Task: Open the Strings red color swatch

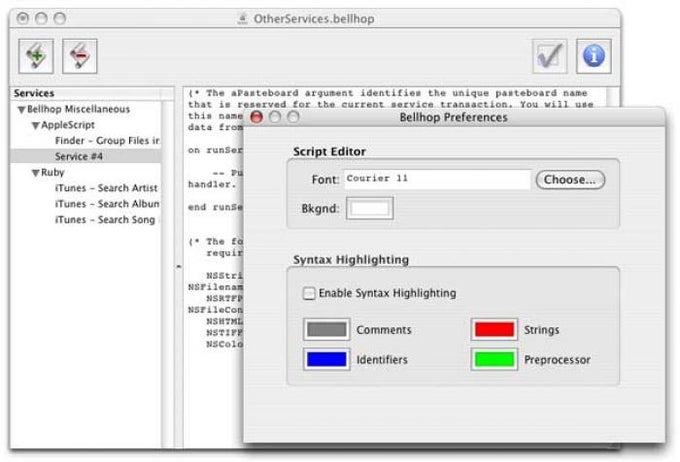Action: click(494, 330)
